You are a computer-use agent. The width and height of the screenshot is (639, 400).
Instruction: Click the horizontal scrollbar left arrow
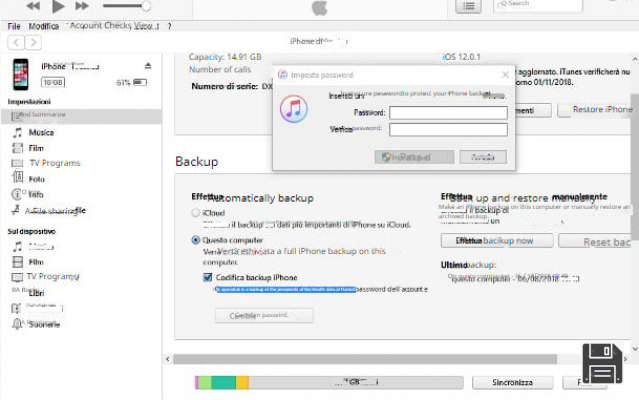(x=167, y=359)
